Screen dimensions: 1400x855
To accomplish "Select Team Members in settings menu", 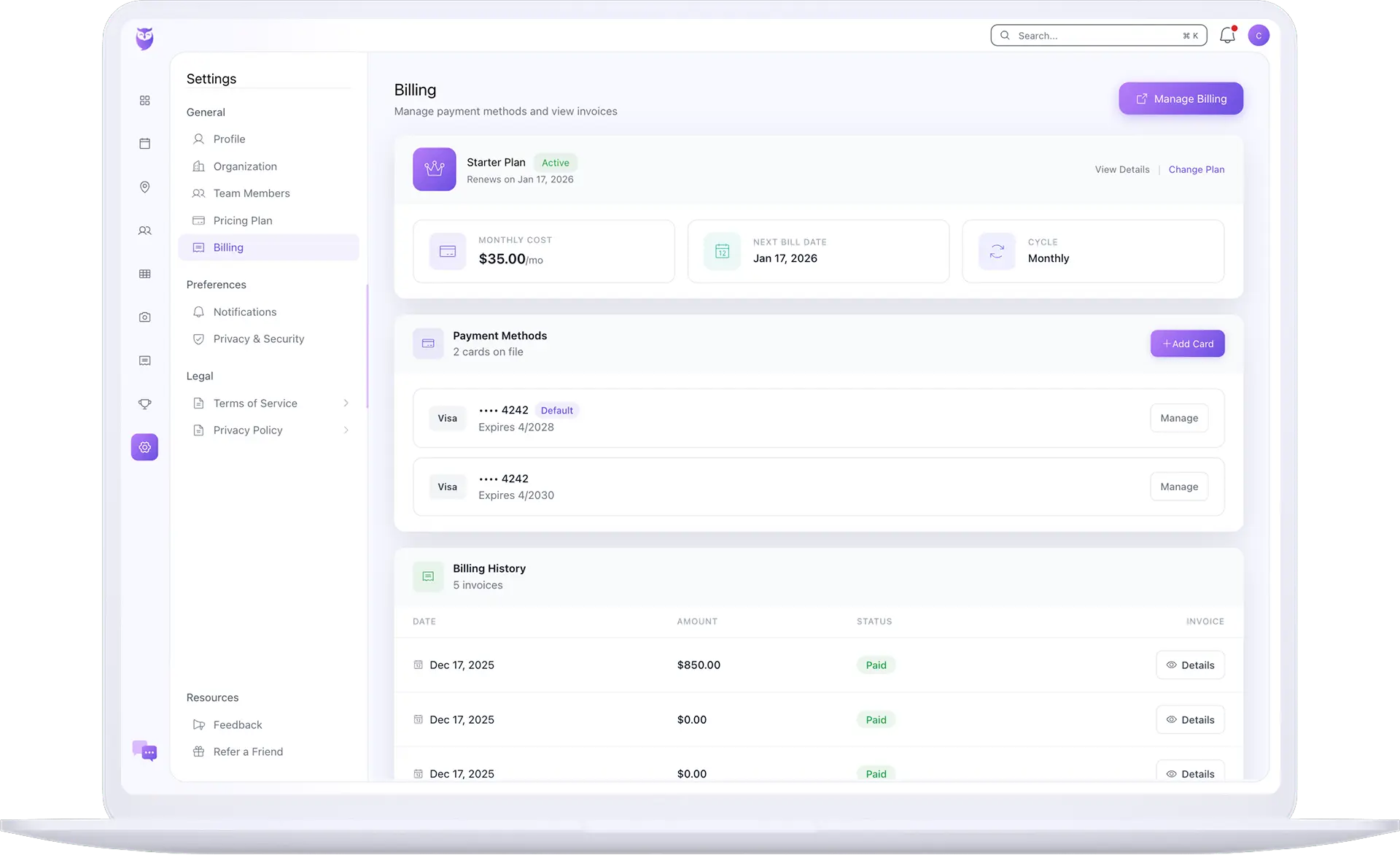I will pos(251,193).
